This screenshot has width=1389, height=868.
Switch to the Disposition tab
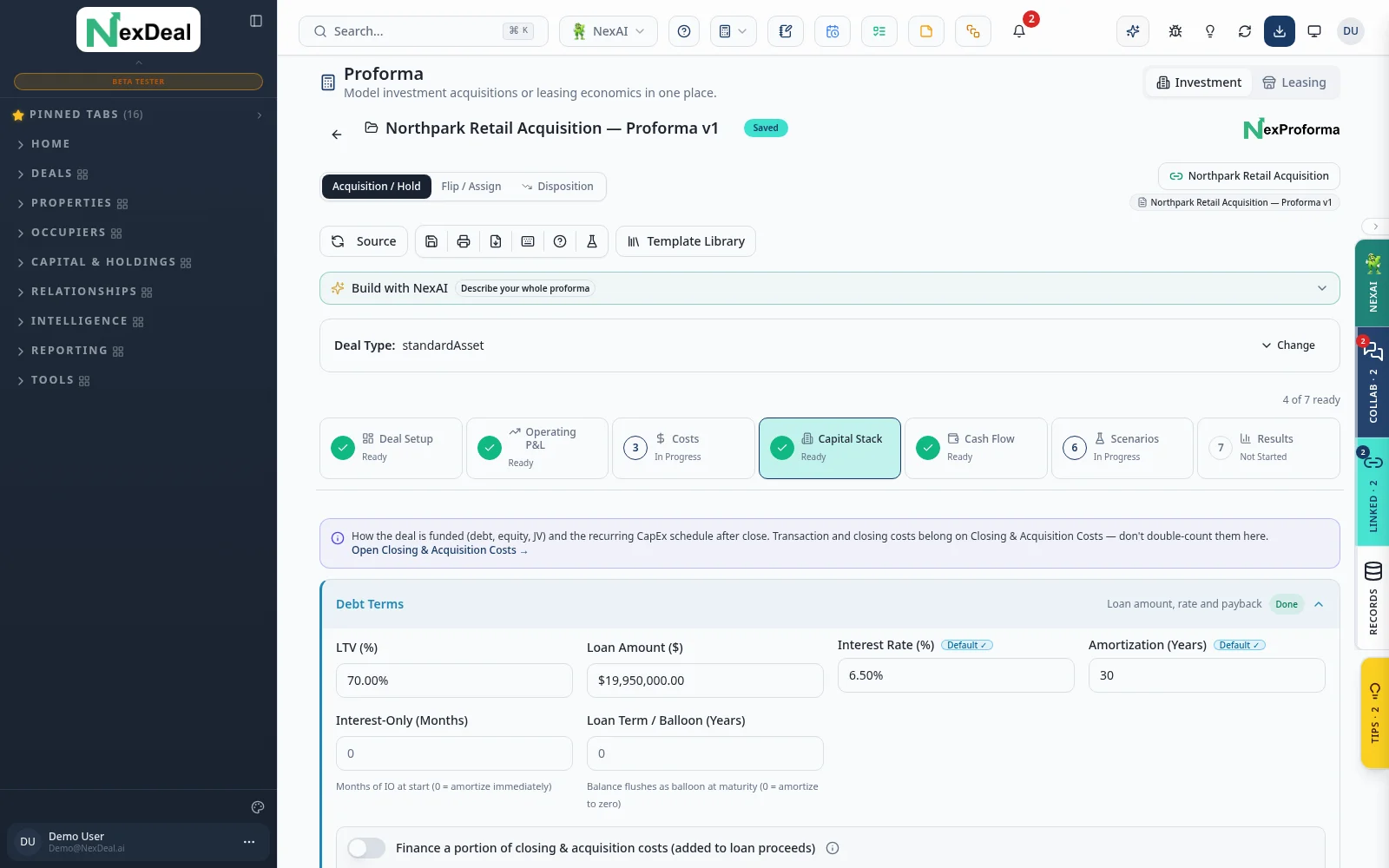(557, 187)
